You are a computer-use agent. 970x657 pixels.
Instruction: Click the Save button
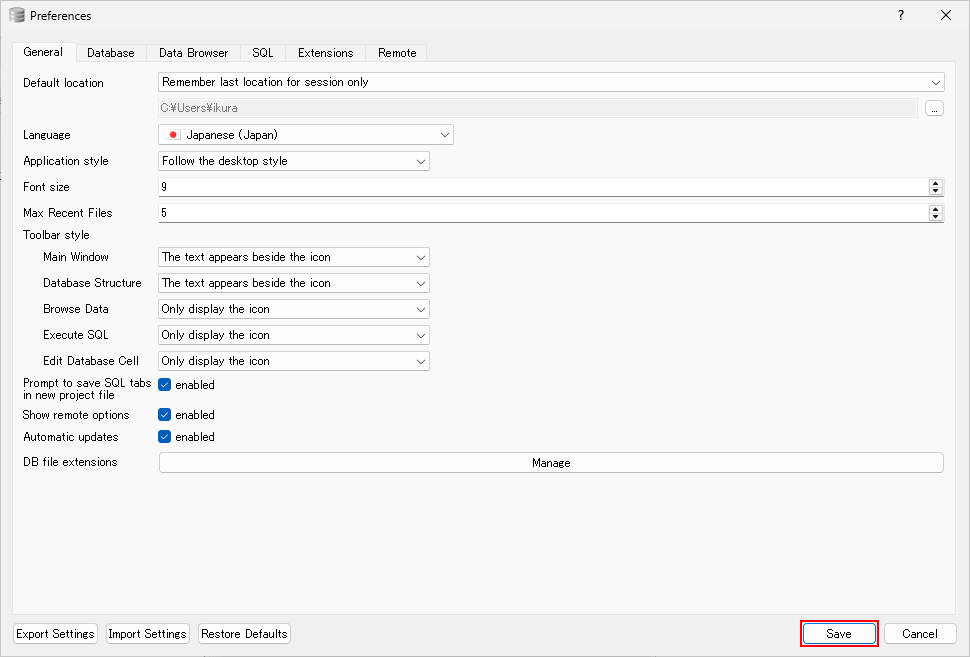pyautogui.click(x=839, y=634)
